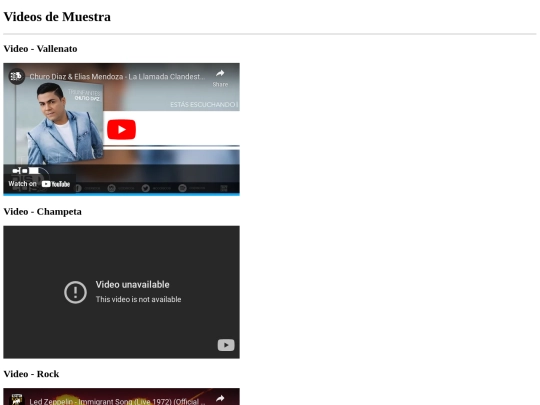Screen dimensions: 540x405
Task: Click the Video unavailable warning icon
Action: click(x=75, y=292)
